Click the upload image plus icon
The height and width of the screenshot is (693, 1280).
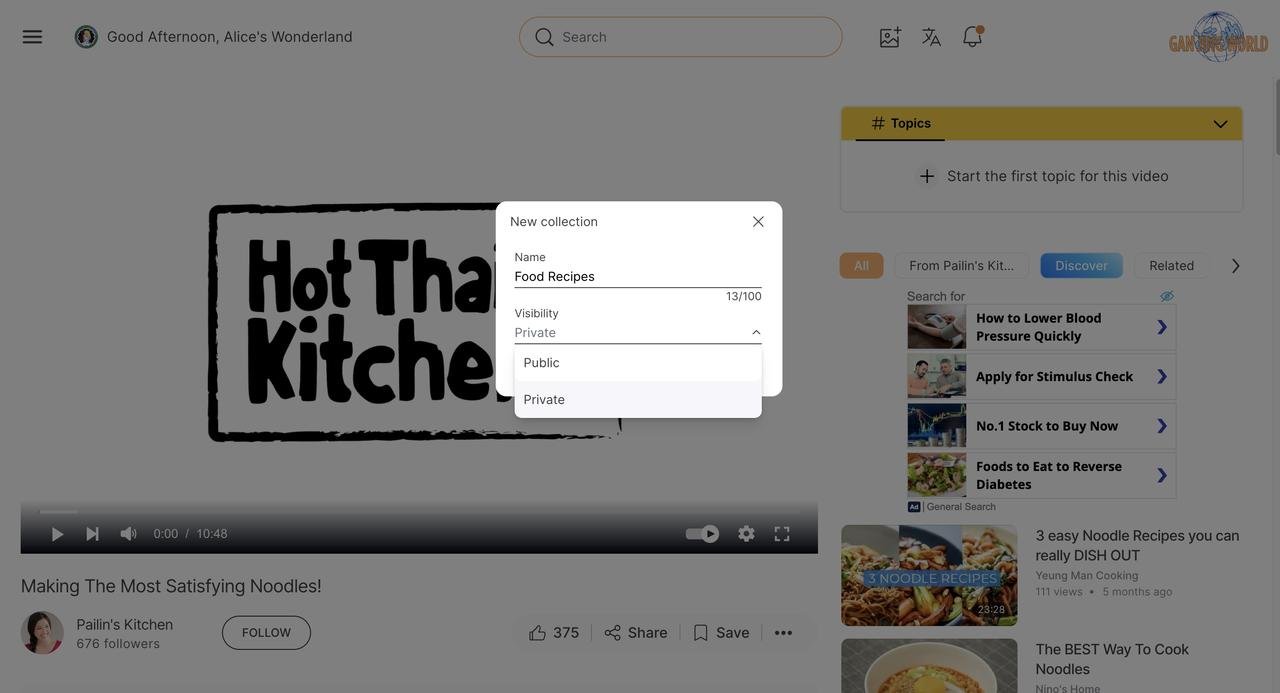[889, 37]
